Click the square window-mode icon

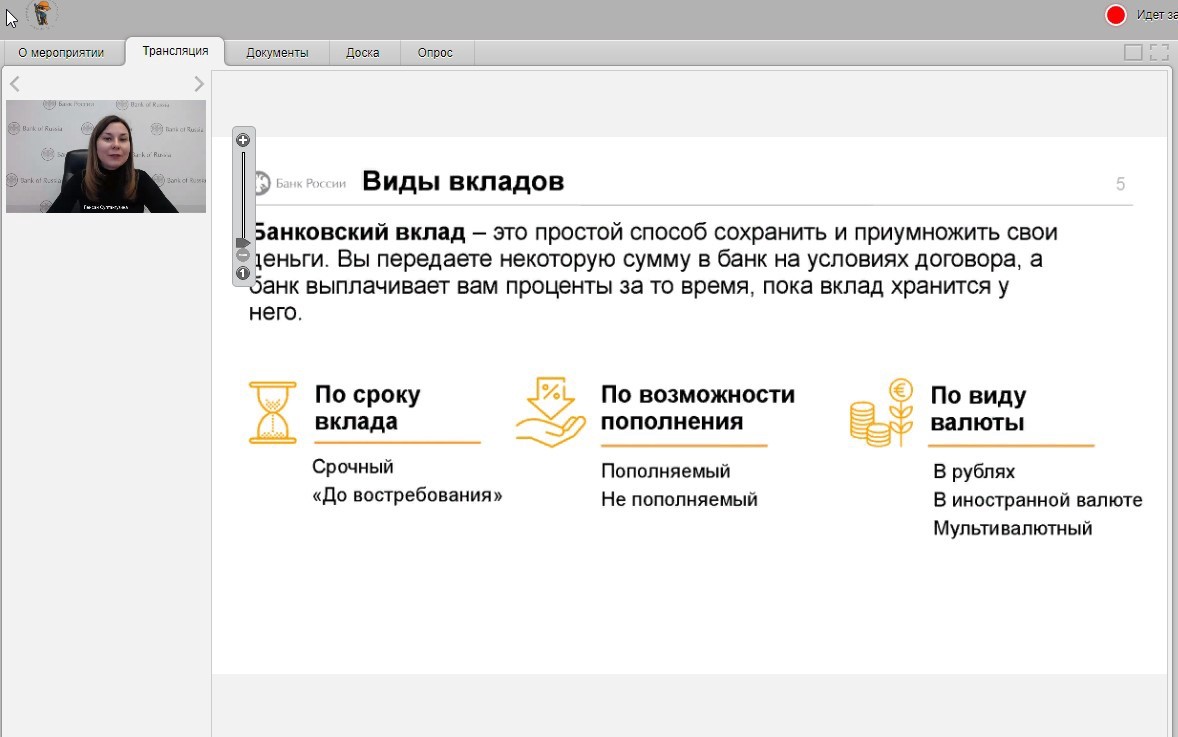[x=1133, y=53]
